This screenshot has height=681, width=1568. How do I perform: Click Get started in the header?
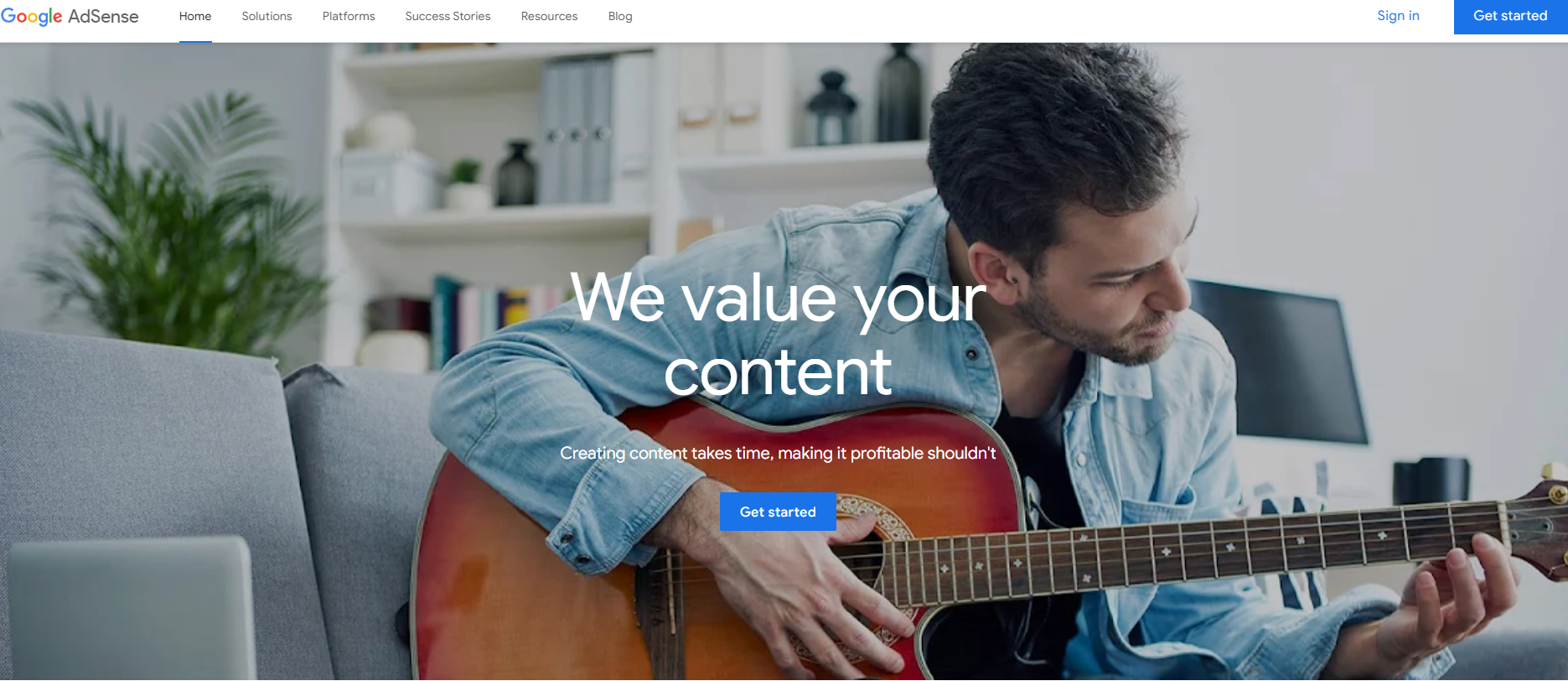(x=1510, y=16)
